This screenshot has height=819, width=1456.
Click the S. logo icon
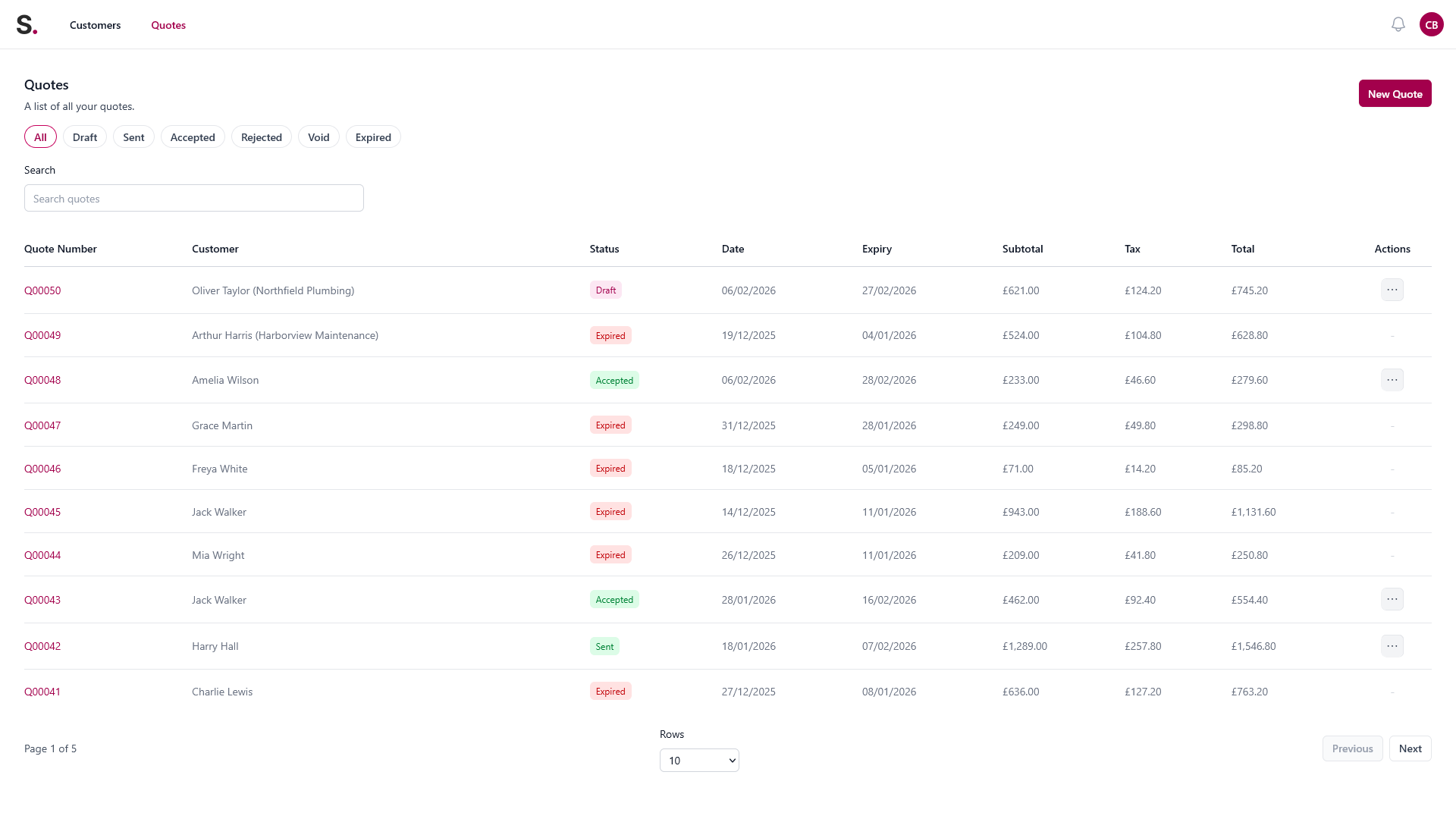pyautogui.click(x=27, y=25)
